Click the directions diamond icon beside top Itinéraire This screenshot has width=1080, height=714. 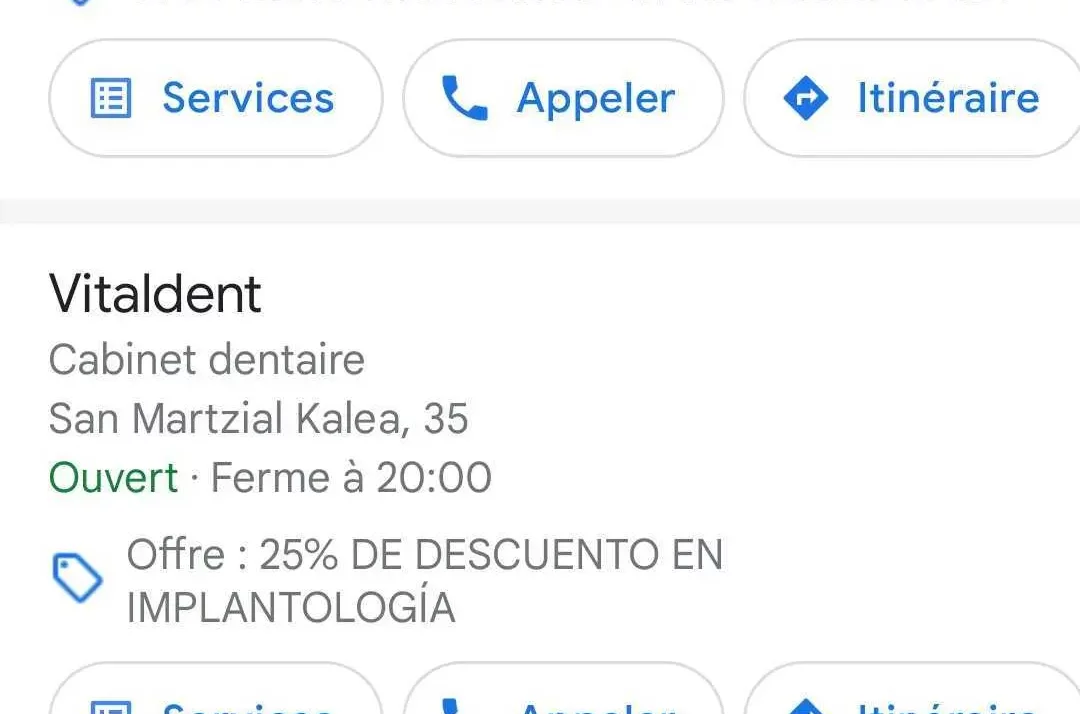pyautogui.click(x=806, y=98)
